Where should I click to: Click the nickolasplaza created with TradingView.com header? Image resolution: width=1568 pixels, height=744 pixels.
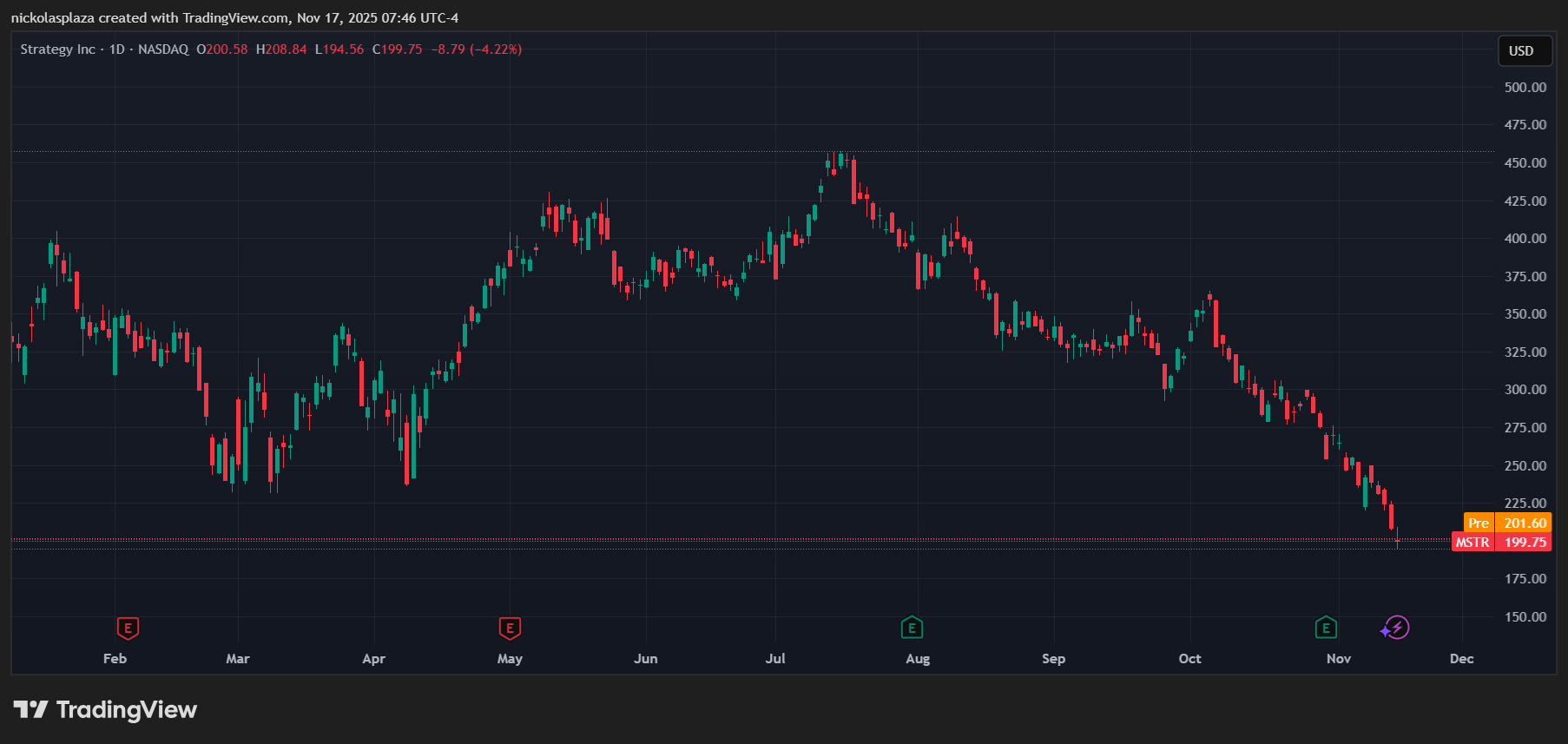pyautogui.click(x=234, y=17)
